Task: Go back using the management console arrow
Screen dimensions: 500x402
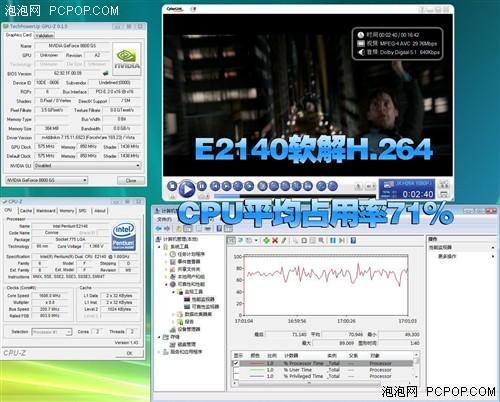Action: [159, 229]
